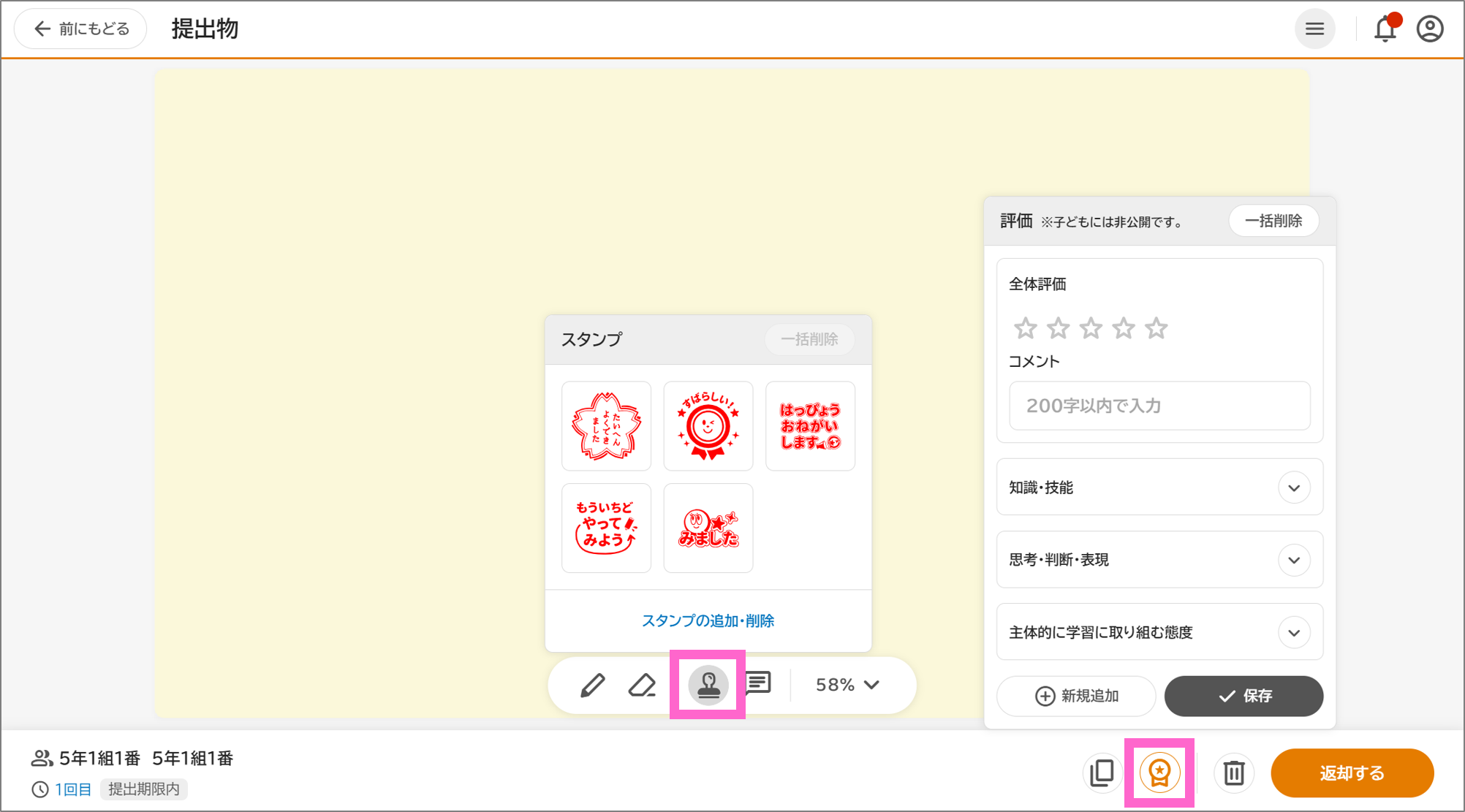Select the すばらしい medal stamp
Image resolution: width=1465 pixels, height=812 pixels.
[708, 426]
